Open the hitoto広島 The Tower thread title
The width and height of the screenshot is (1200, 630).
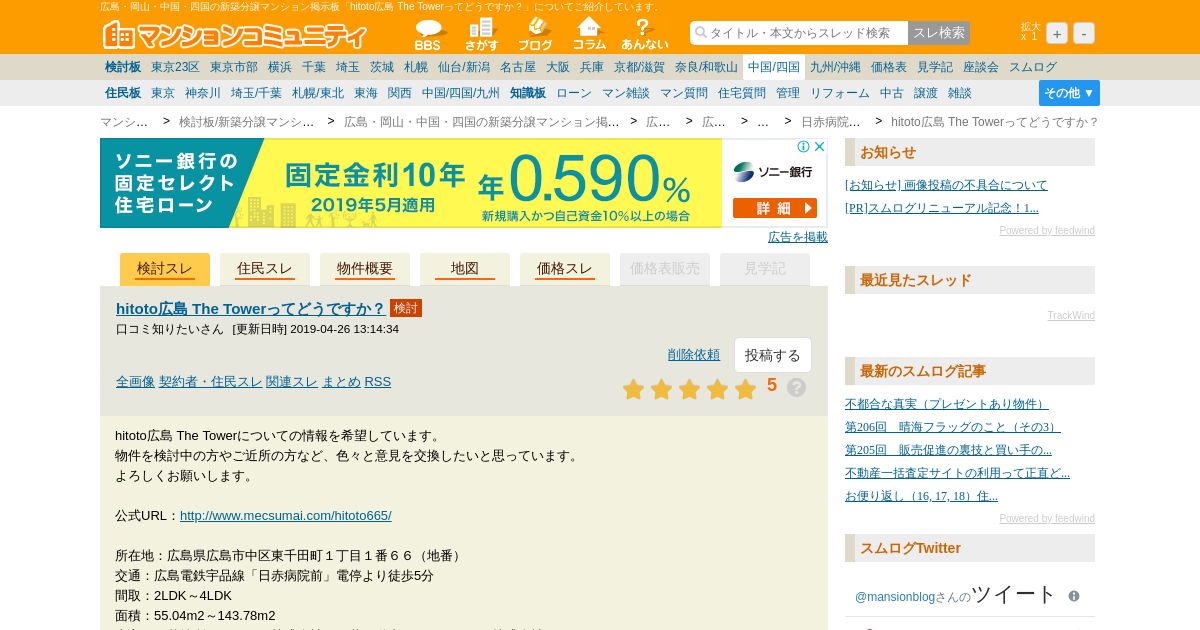pos(251,308)
